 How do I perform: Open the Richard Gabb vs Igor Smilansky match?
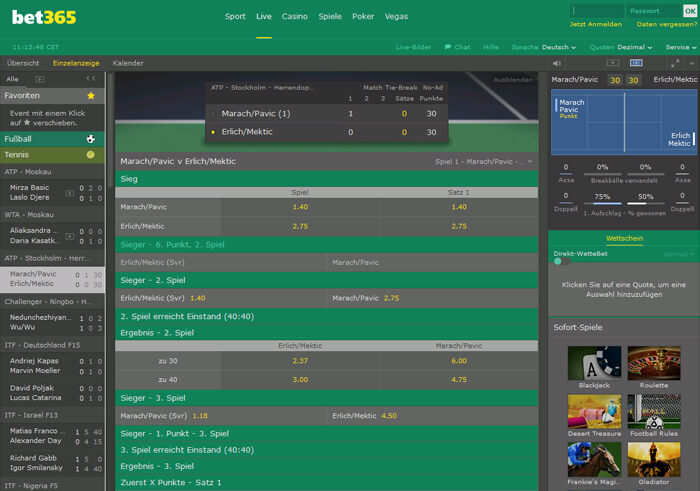[x=52, y=463]
